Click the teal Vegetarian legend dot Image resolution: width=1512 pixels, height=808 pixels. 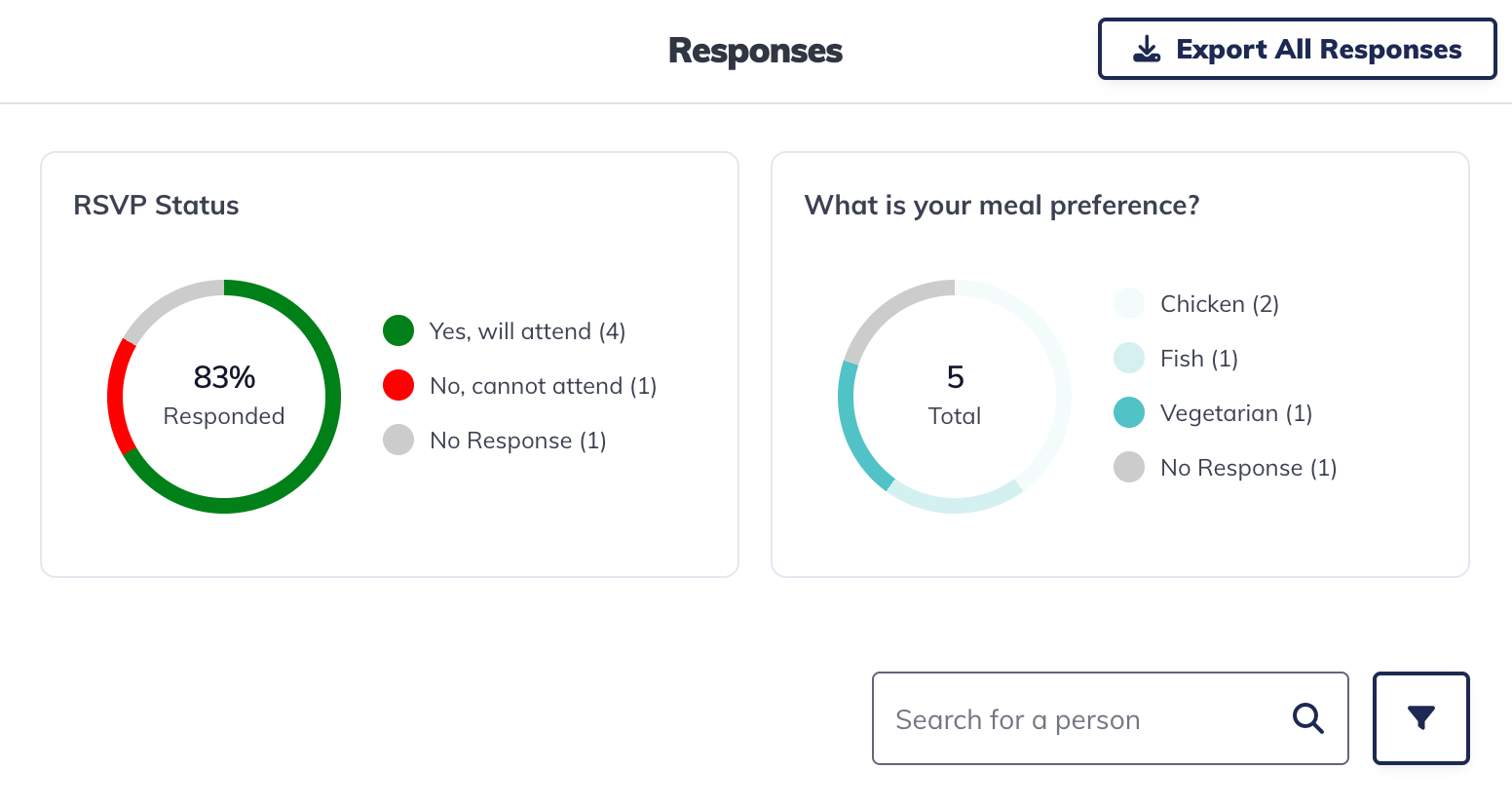tap(1129, 413)
